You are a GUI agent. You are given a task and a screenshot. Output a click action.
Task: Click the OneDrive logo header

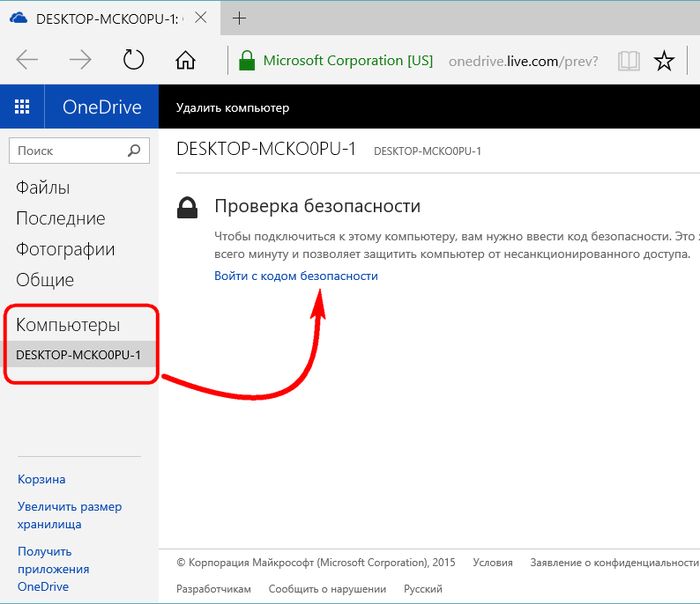click(102, 107)
